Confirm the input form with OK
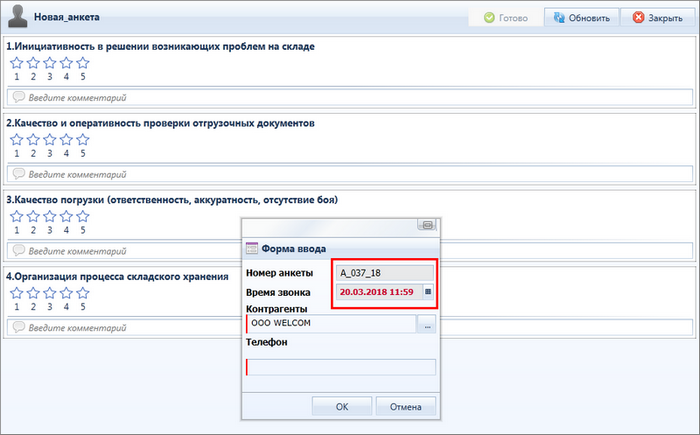Image resolution: width=700 pixels, height=435 pixels. 342,406
